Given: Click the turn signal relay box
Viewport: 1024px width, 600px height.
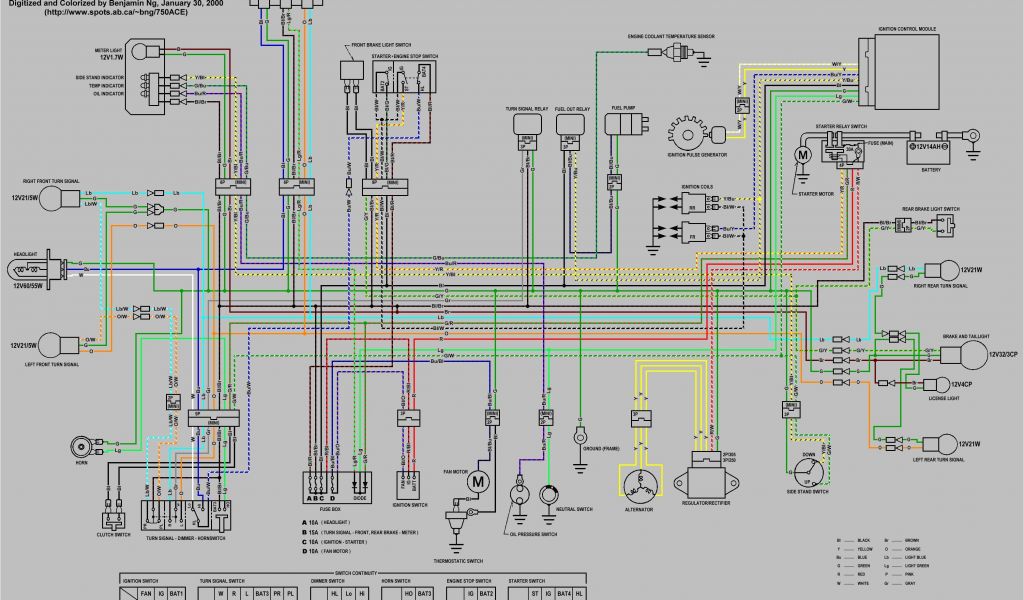Looking at the screenshot, I should (x=527, y=124).
